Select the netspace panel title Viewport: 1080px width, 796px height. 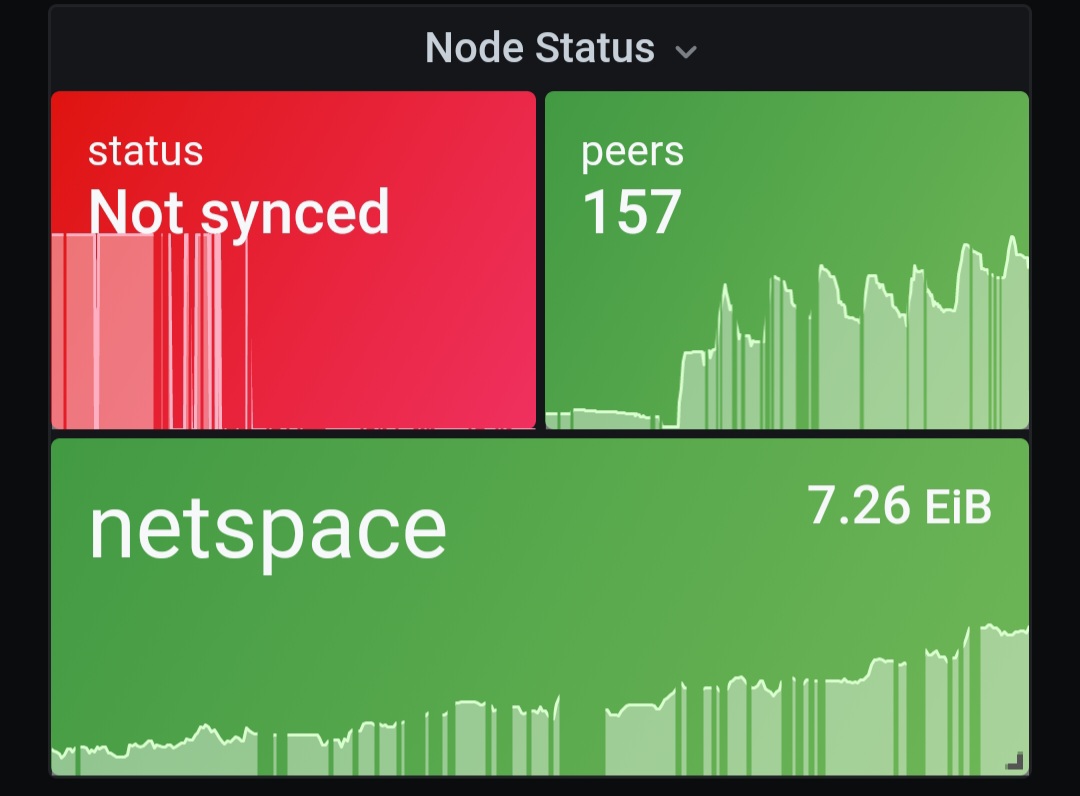(x=269, y=529)
